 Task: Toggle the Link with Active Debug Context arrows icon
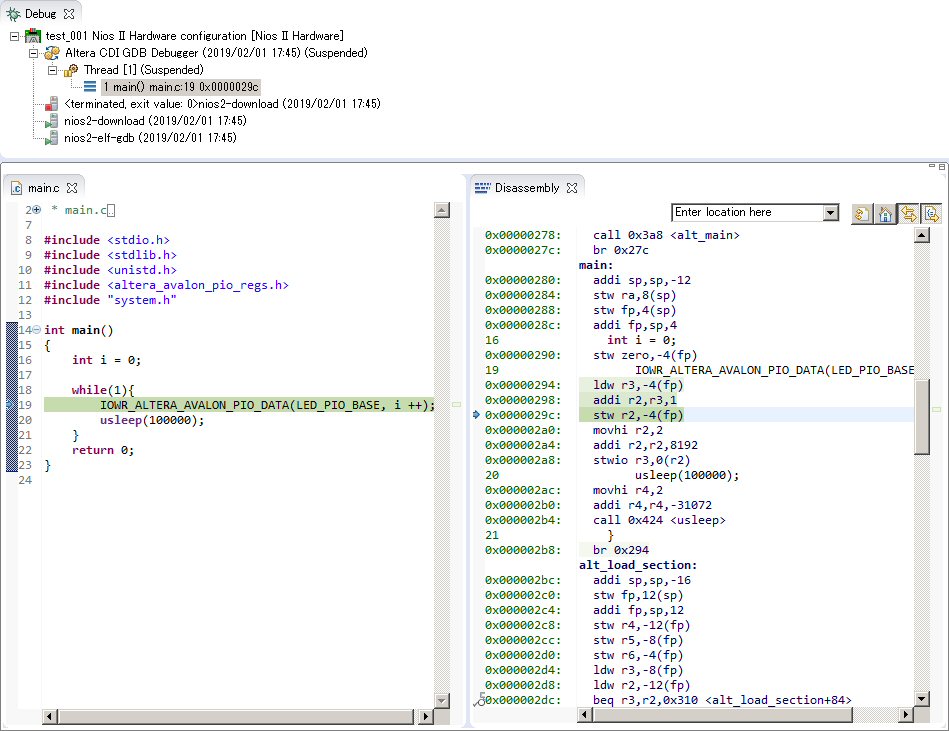pos(908,213)
